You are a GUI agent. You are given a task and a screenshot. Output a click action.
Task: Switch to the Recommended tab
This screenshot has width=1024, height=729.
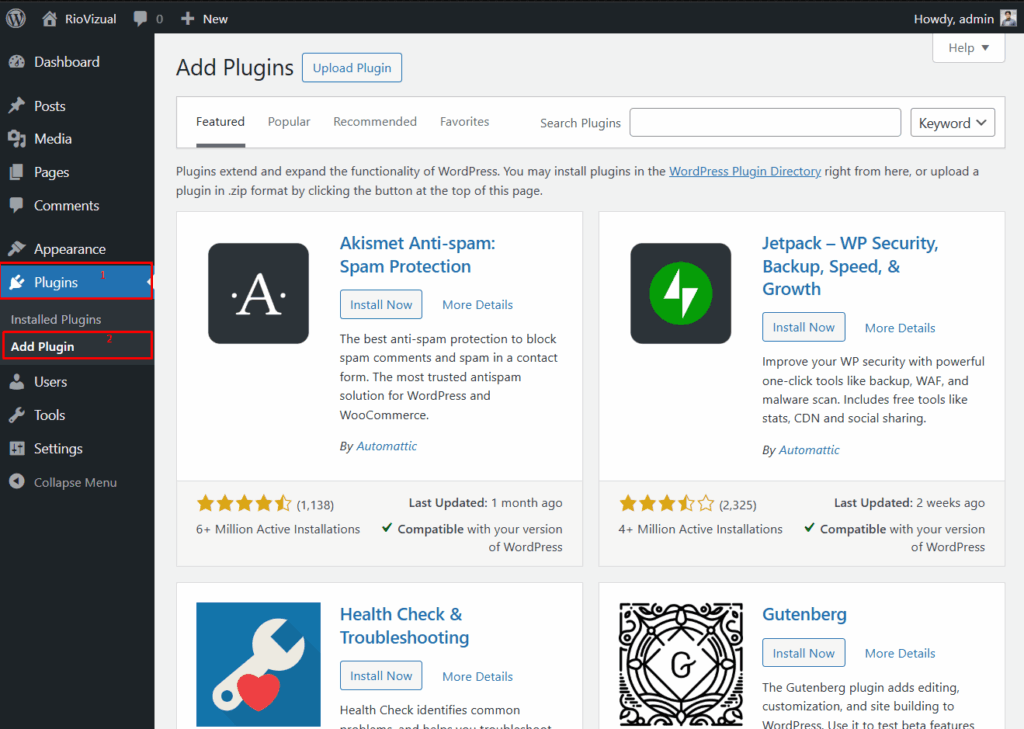375,122
